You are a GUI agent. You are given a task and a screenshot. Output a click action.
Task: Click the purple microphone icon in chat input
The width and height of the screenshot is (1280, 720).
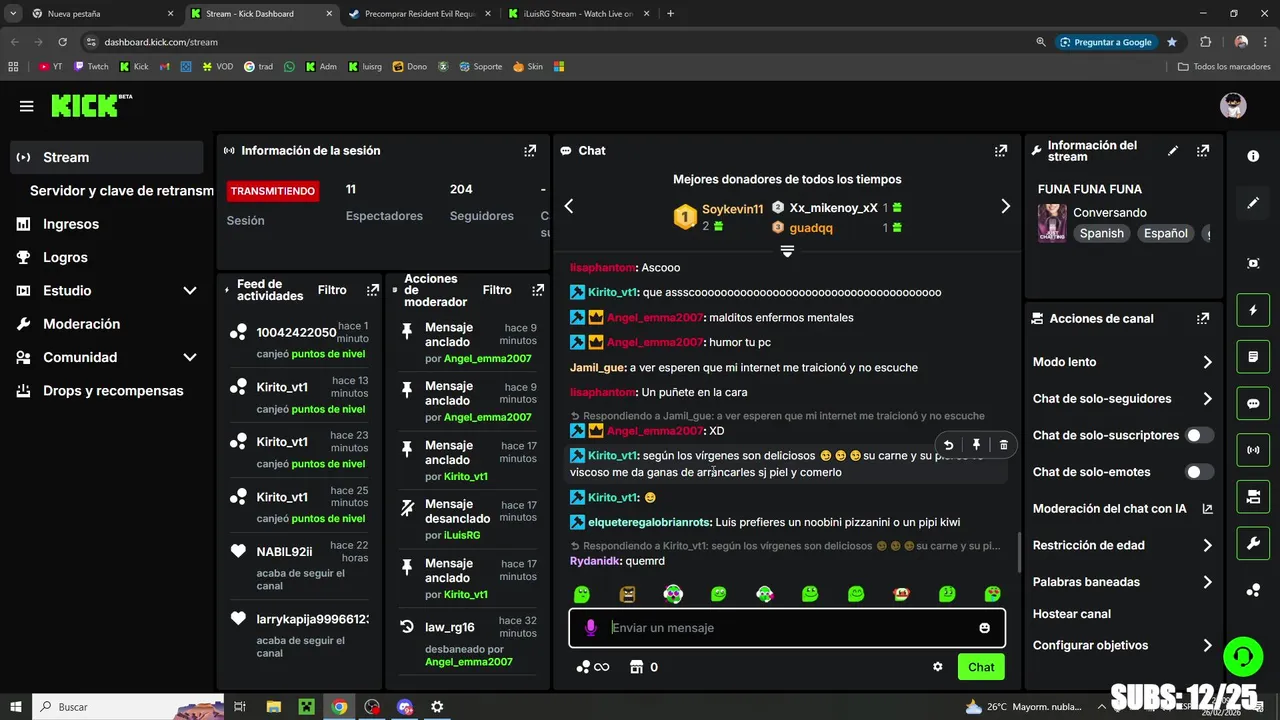(591, 628)
